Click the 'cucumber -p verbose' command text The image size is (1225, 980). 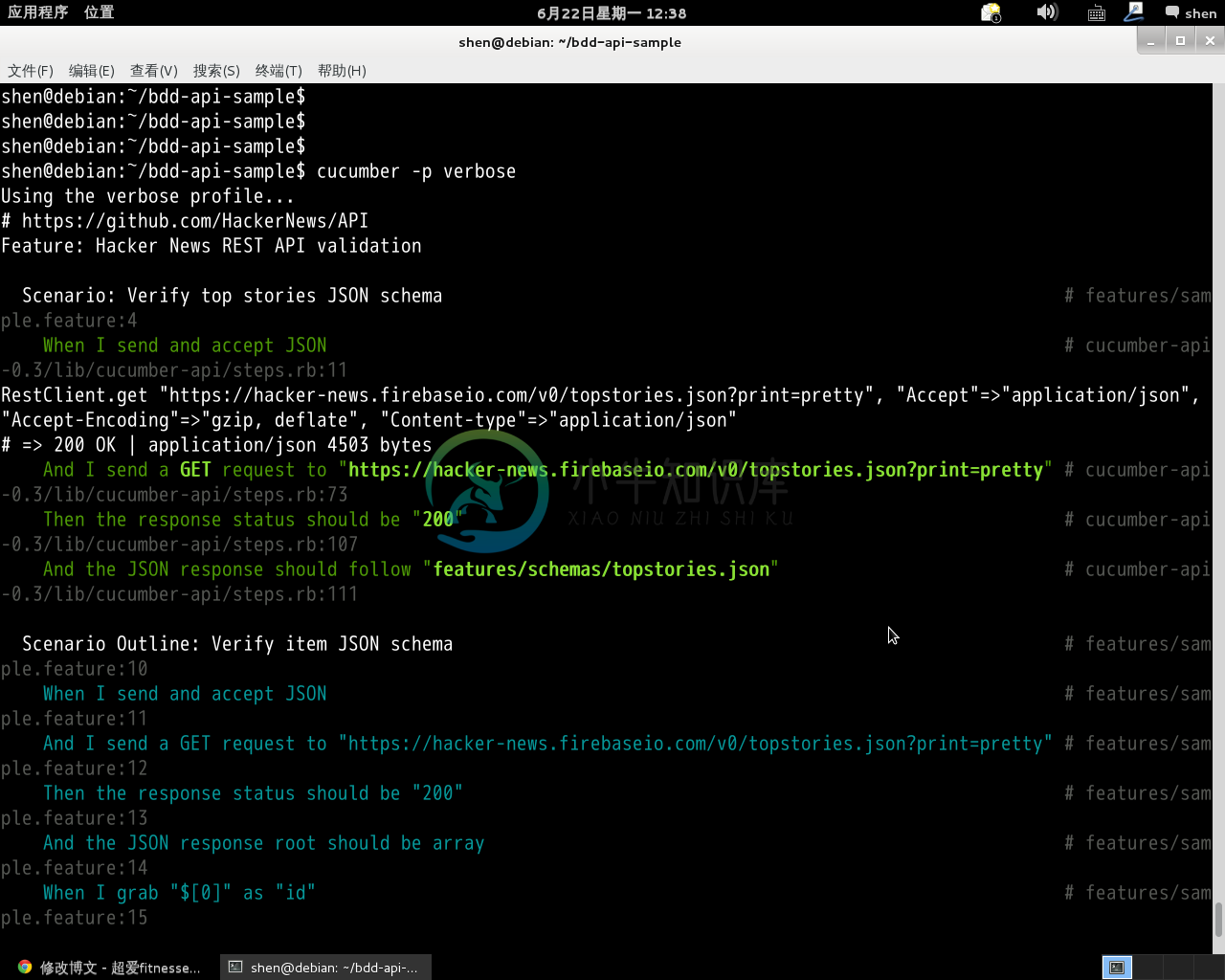pyautogui.click(x=416, y=171)
